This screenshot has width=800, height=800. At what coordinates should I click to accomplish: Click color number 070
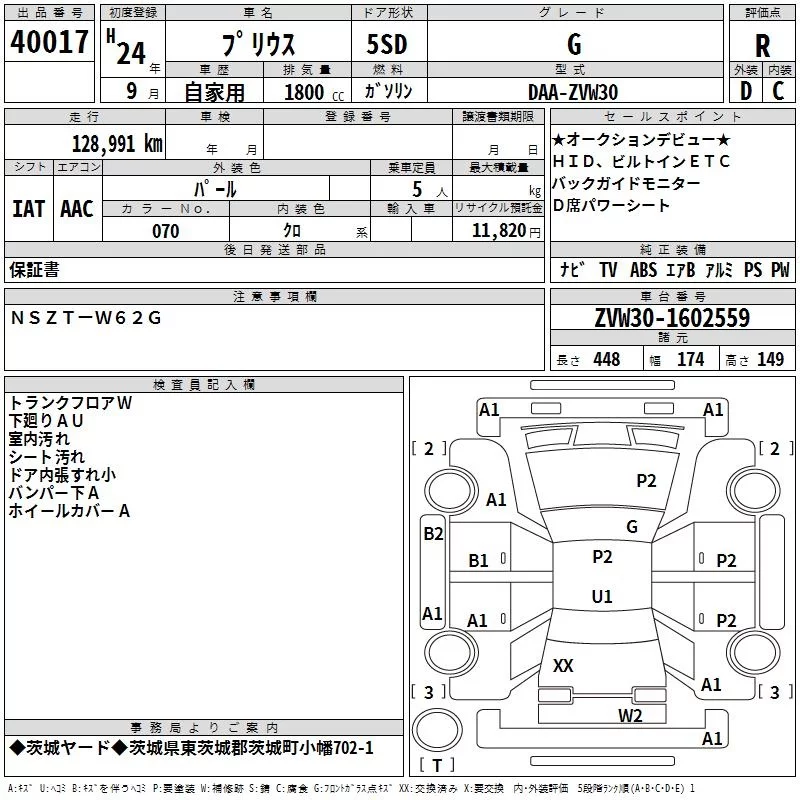point(166,231)
